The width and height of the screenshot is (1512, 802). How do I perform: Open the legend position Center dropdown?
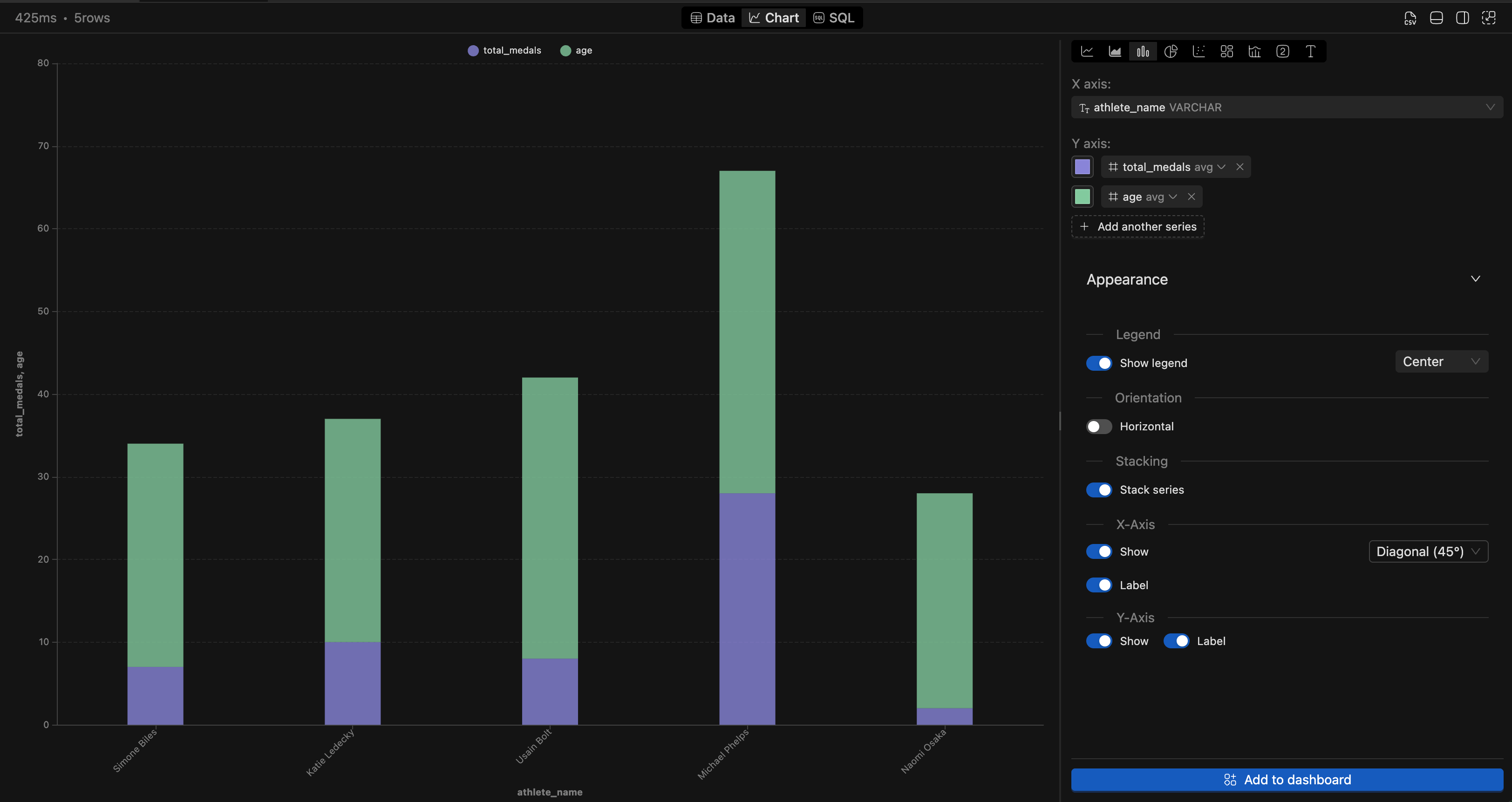tap(1441, 361)
